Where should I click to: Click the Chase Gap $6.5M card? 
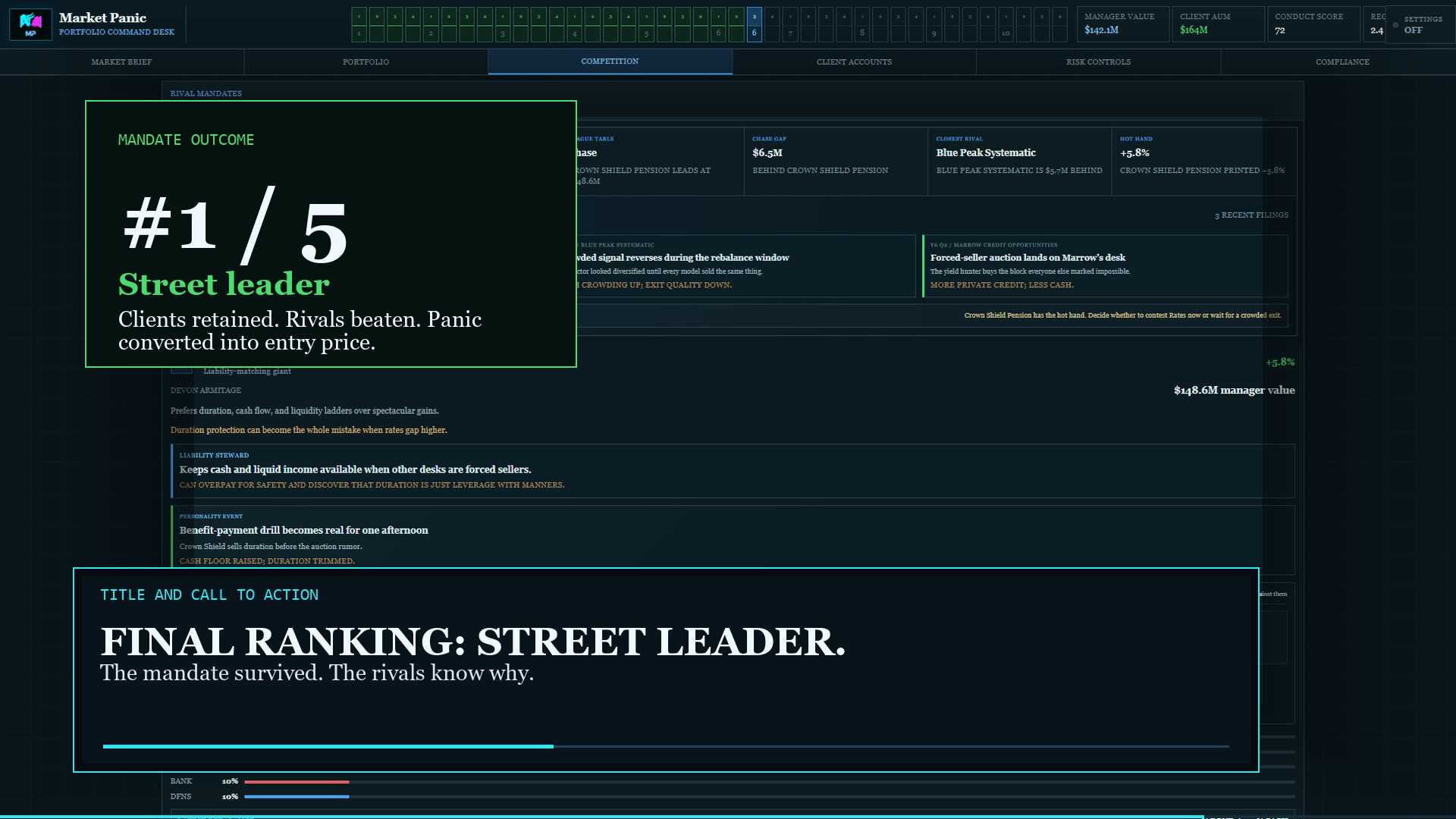pos(836,161)
